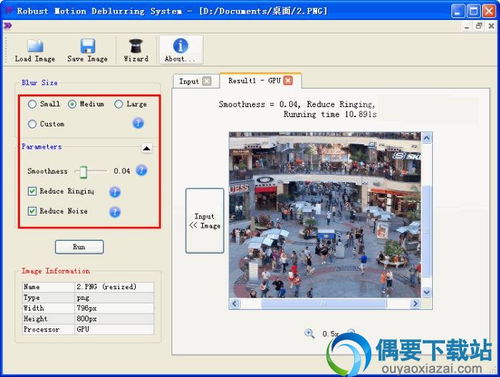Adjust the Smoothness slider handle
The height and width of the screenshot is (377, 500).
[x=83, y=172]
